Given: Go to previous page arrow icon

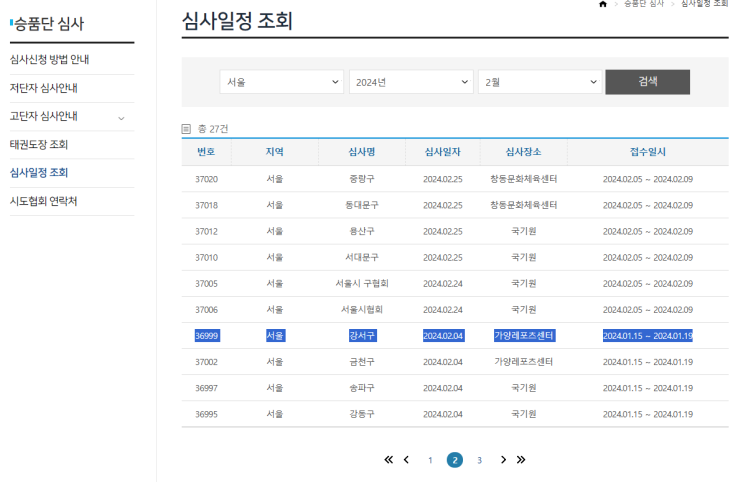Looking at the screenshot, I should (x=406, y=460).
